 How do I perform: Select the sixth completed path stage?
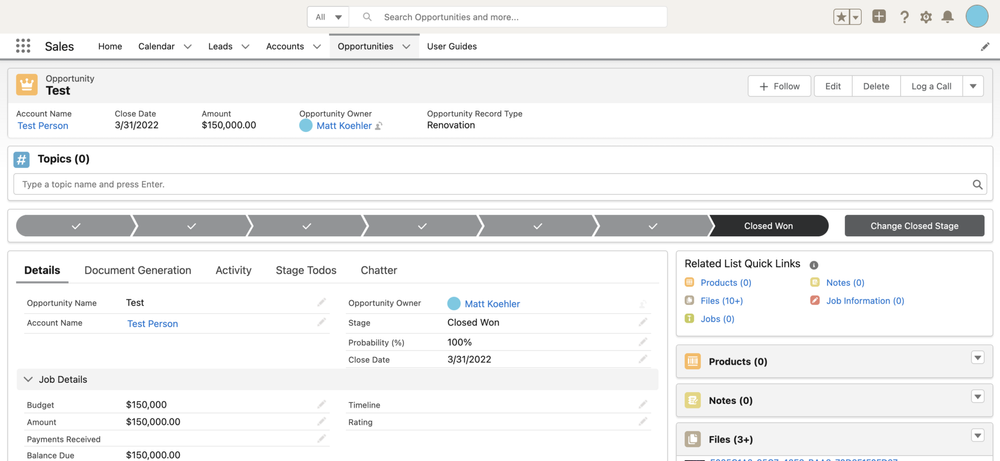click(x=652, y=226)
